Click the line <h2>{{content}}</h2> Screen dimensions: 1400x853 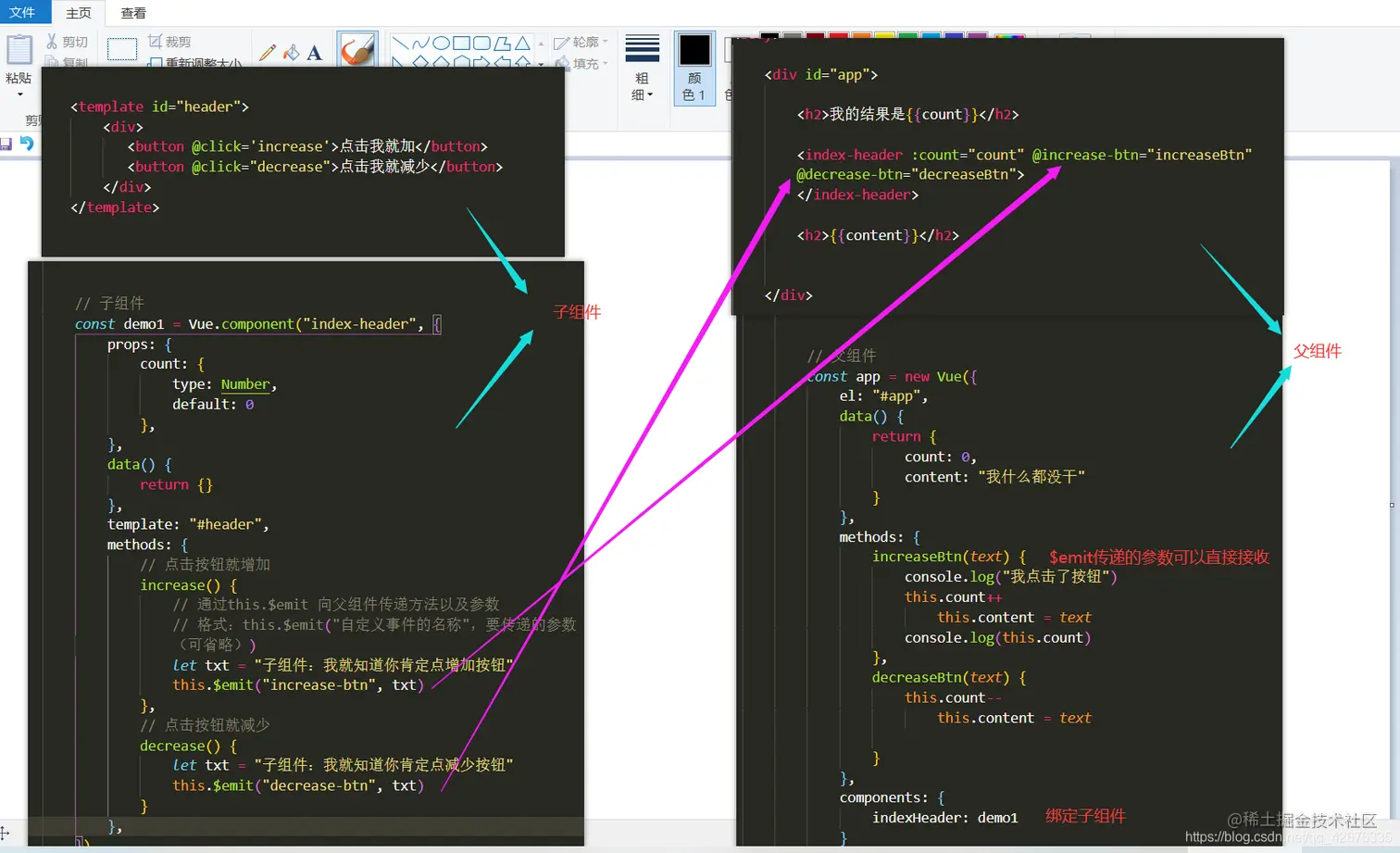tap(878, 235)
